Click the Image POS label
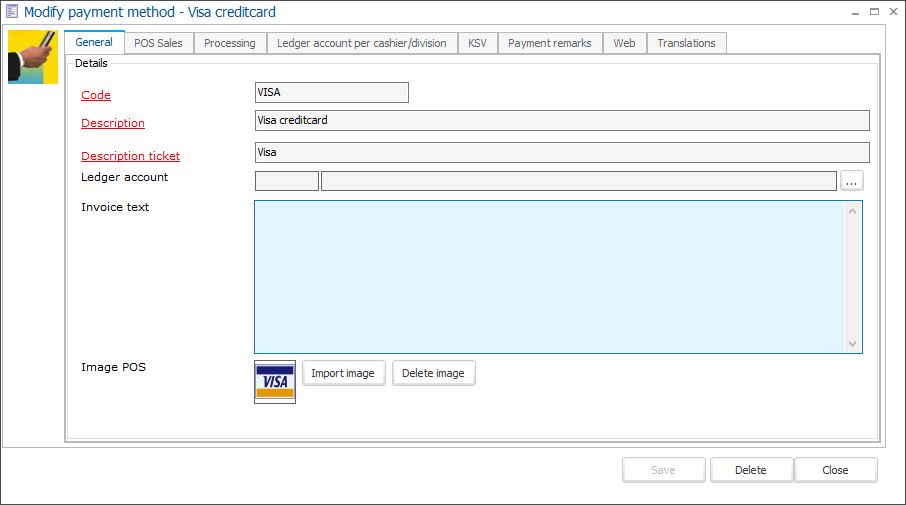Viewport: 906px width, 505px height. 113,367
